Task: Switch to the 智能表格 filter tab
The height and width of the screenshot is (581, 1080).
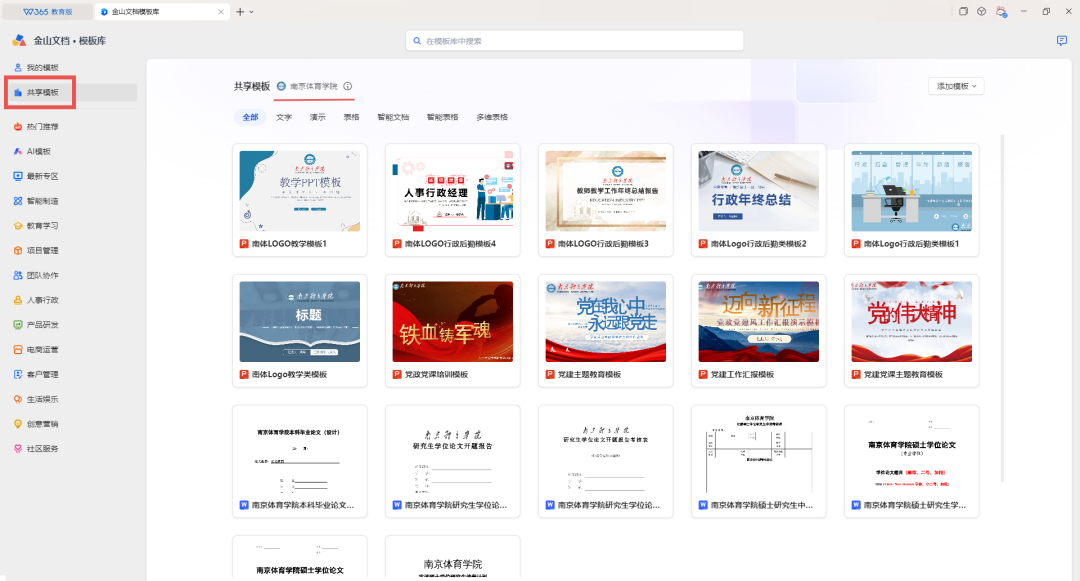Action: click(442, 117)
